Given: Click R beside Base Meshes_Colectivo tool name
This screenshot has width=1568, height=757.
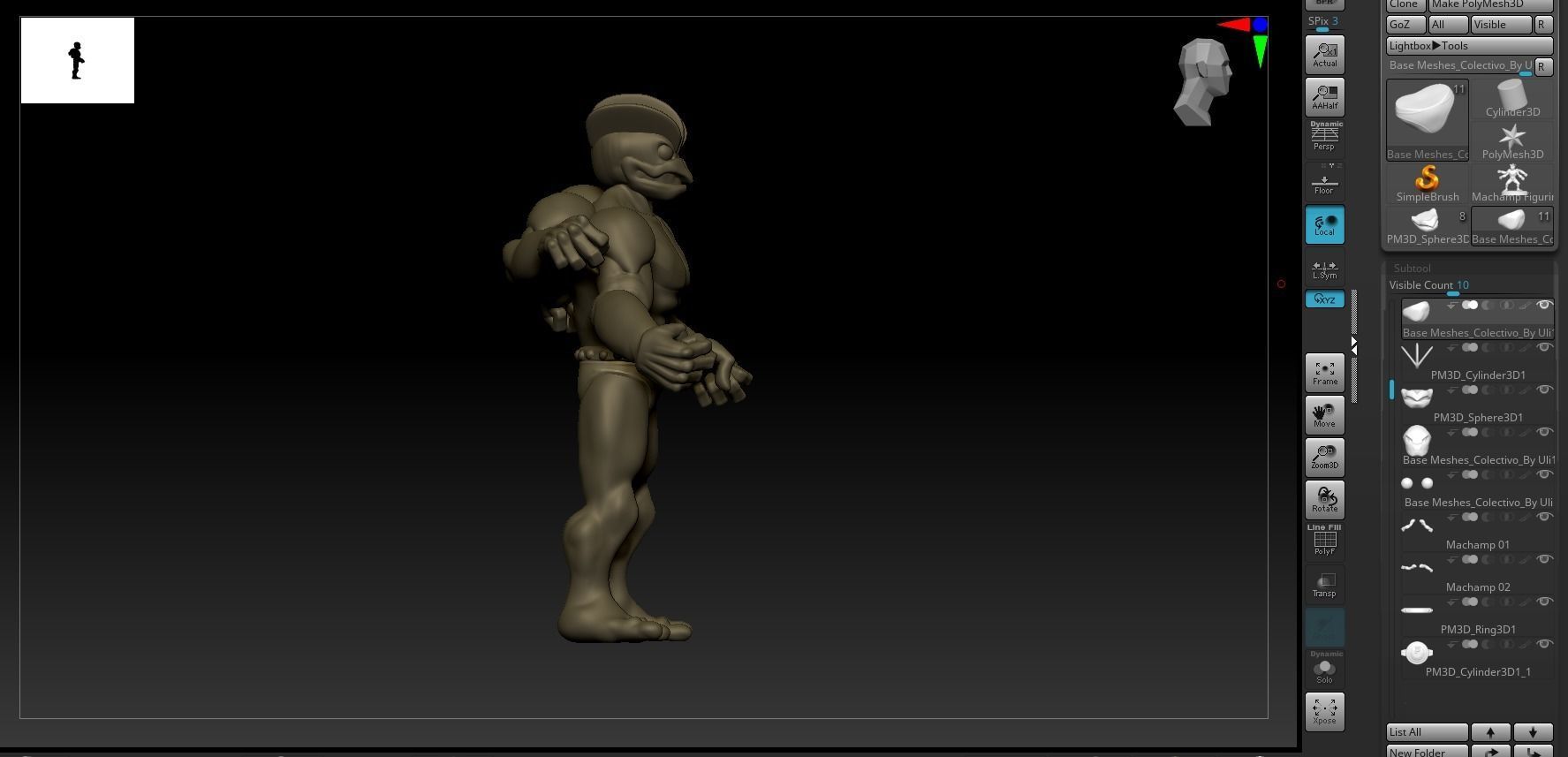Looking at the screenshot, I should pos(1542,66).
